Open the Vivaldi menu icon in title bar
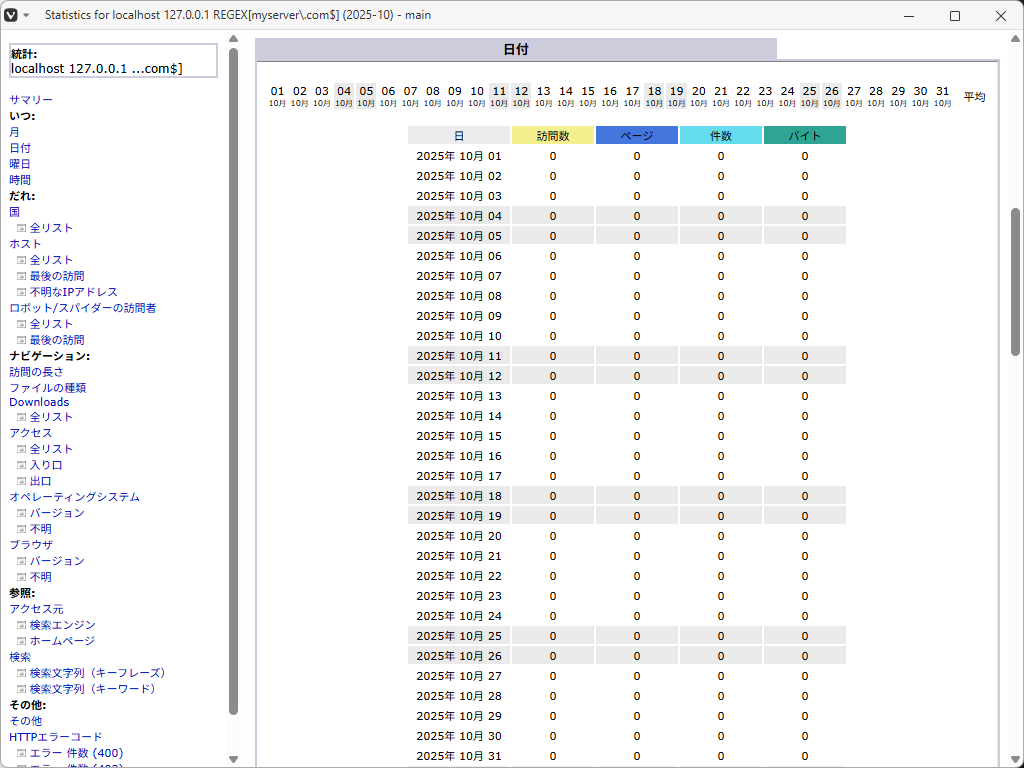Viewport: 1024px width, 768px height. coord(12,15)
